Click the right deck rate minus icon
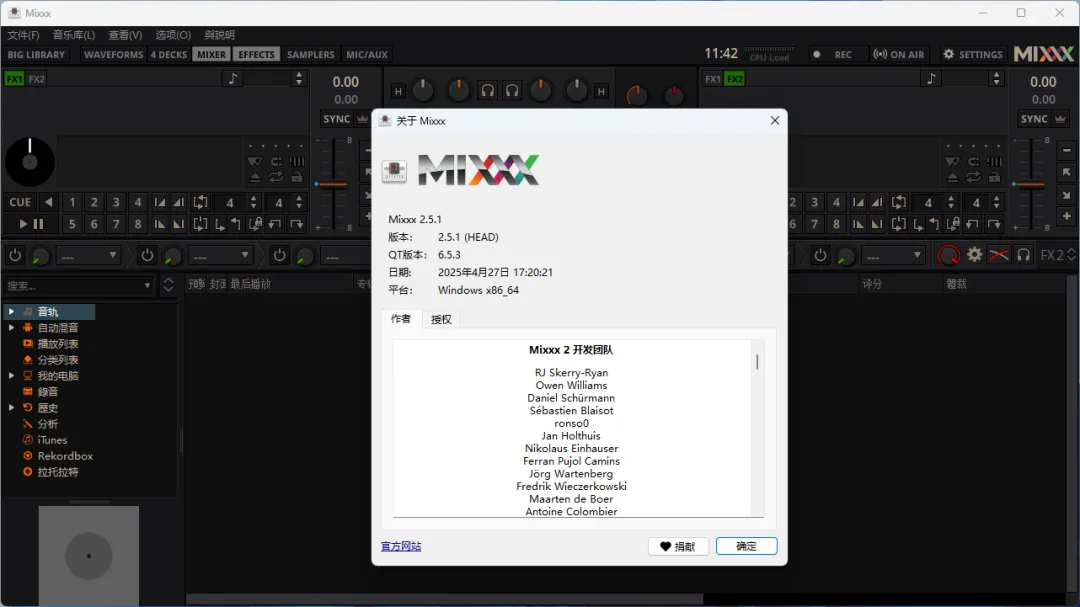 pos(1067,151)
